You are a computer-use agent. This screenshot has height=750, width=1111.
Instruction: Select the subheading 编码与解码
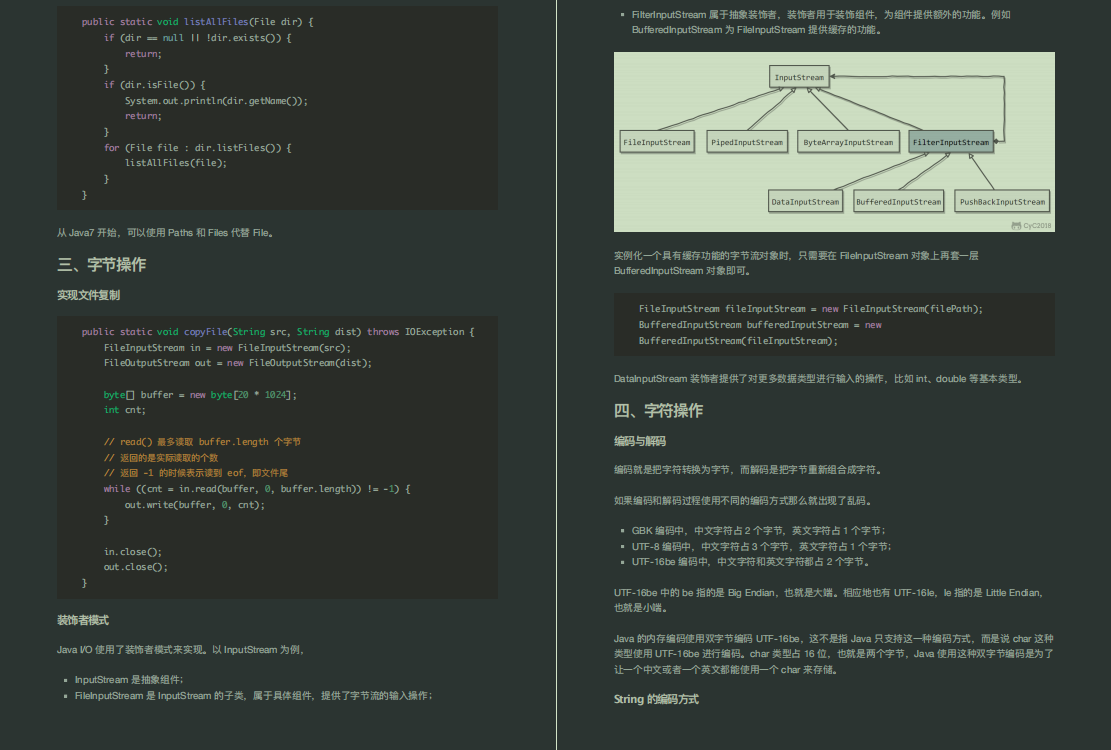[x=640, y=441]
